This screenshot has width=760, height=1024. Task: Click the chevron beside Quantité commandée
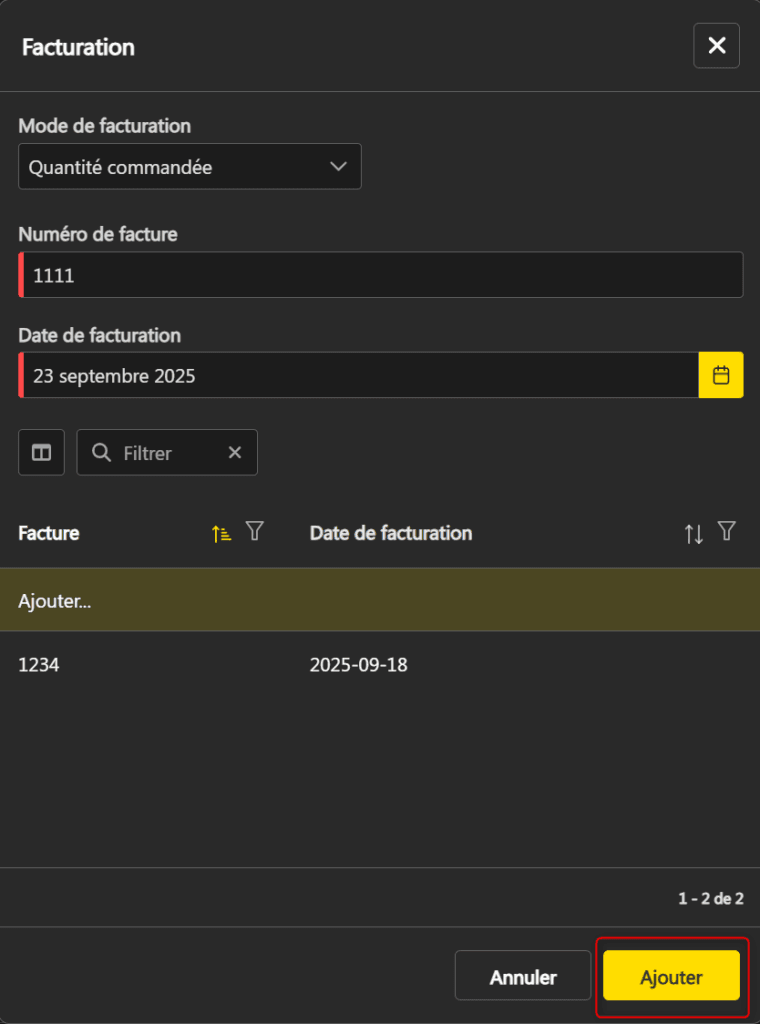click(x=338, y=167)
